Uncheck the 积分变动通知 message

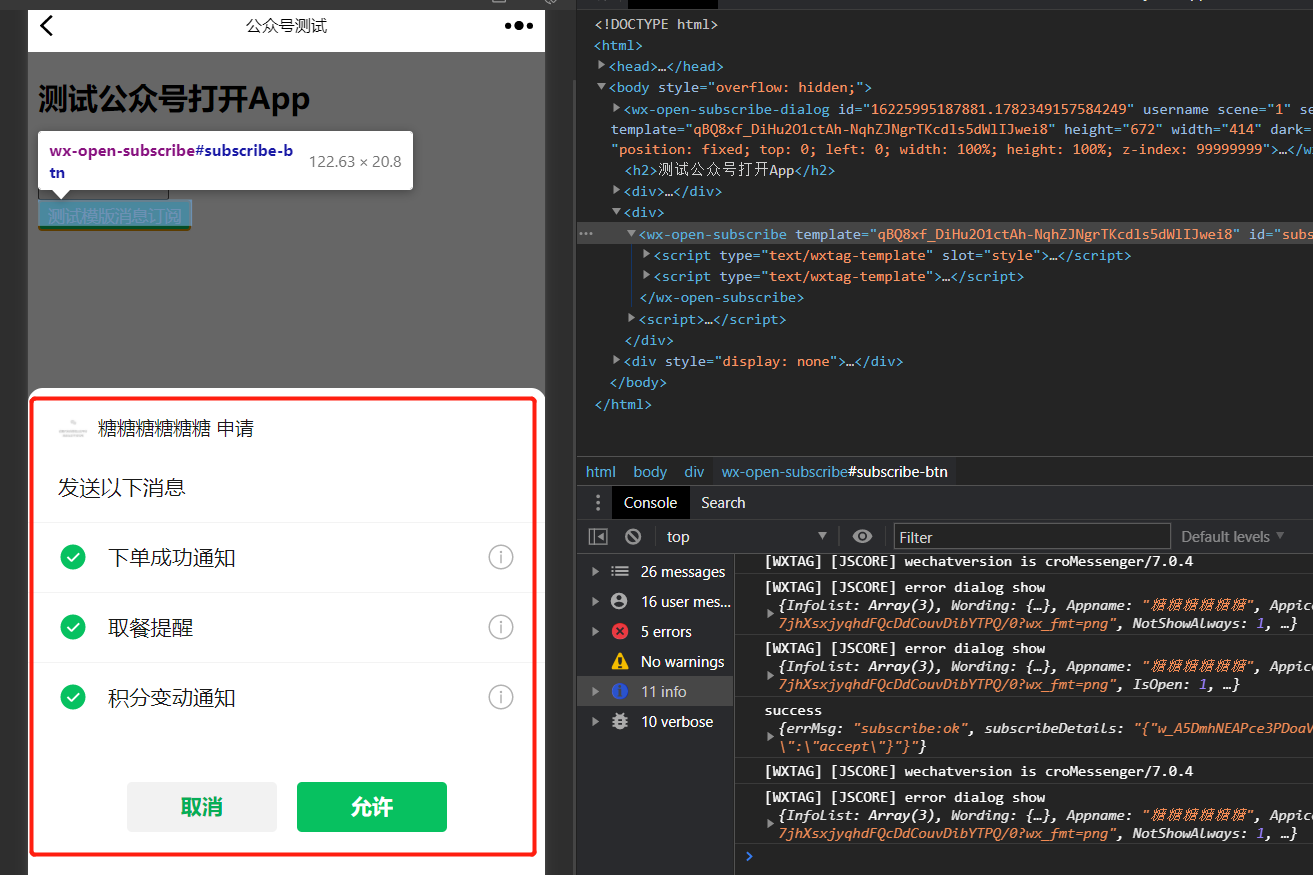click(73, 697)
